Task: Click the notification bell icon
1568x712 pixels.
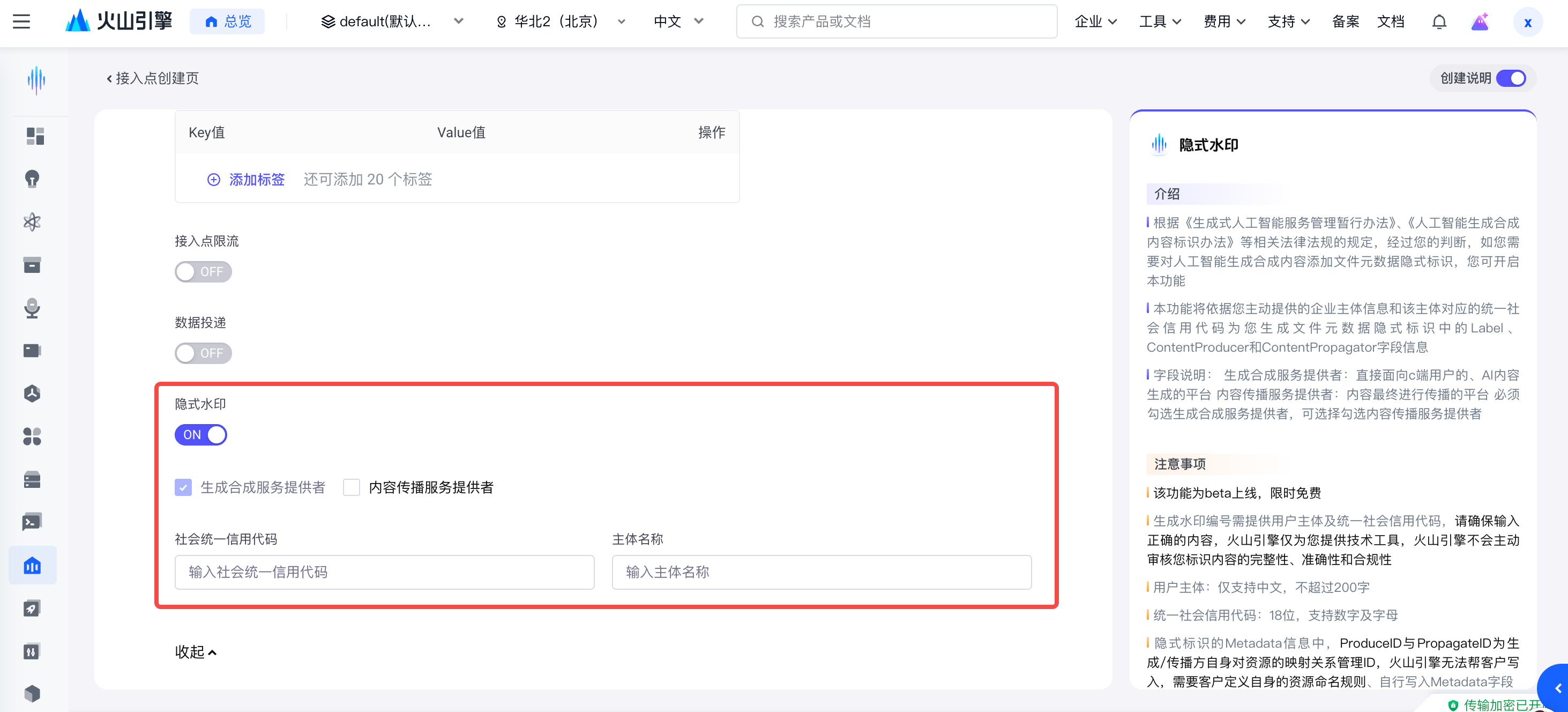Action: 1438,22
